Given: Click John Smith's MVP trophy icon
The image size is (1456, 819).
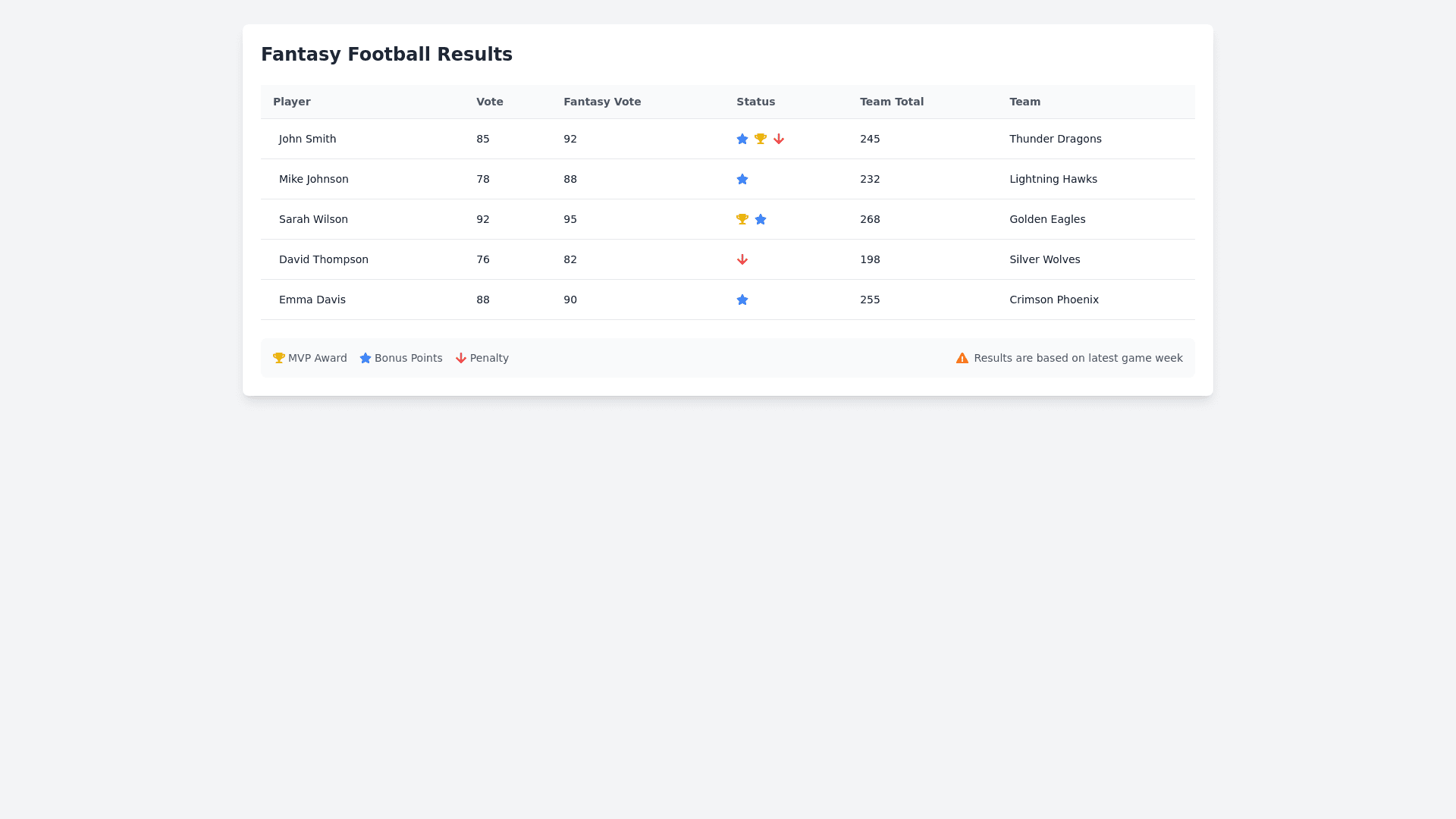Looking at the screenshot, I should (x=761, y=139).
